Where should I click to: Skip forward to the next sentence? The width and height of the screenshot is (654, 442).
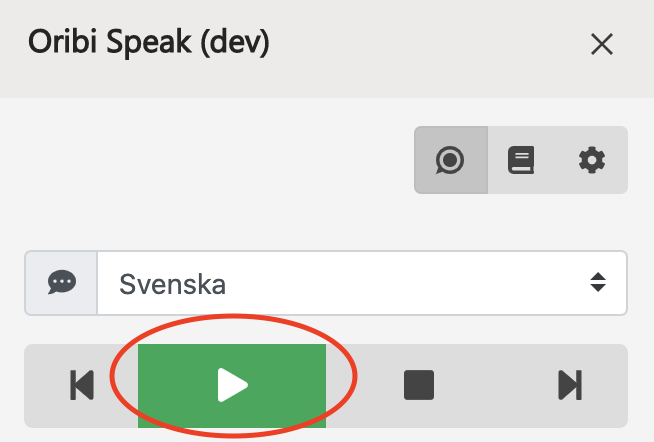tap(570, 386)
